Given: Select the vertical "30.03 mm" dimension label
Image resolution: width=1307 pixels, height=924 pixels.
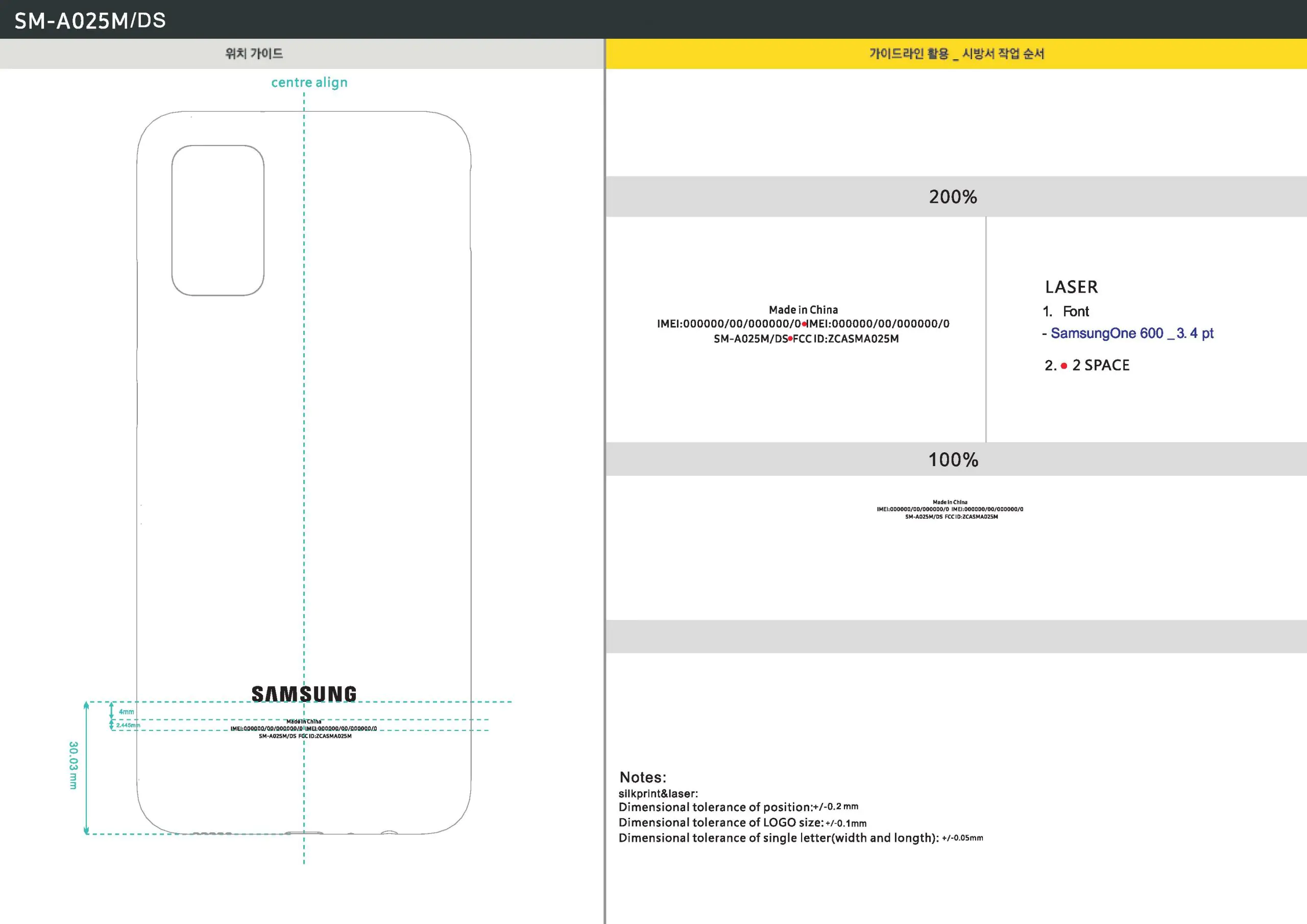Looking at the screenshot, I should point(73,765).
